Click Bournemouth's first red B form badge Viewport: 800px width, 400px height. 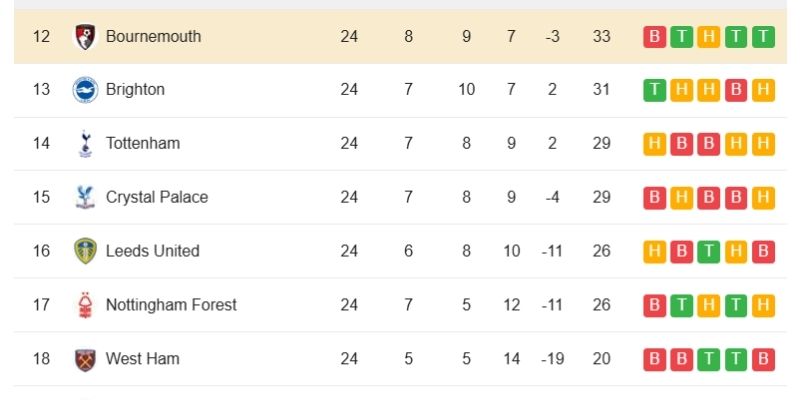[654, 37]
